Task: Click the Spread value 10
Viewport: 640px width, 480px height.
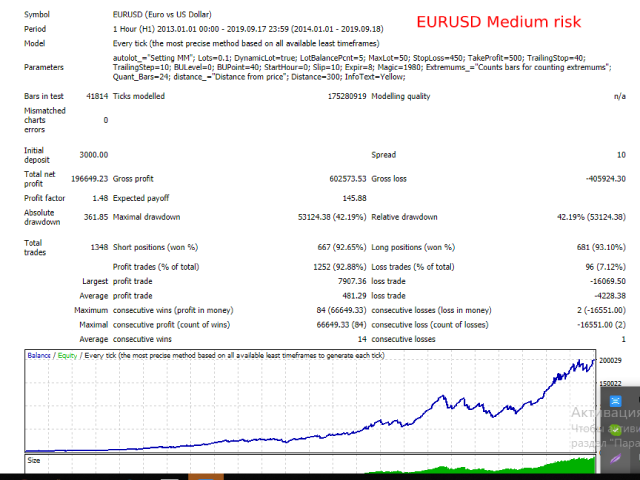Action: (x=621, y=155)
